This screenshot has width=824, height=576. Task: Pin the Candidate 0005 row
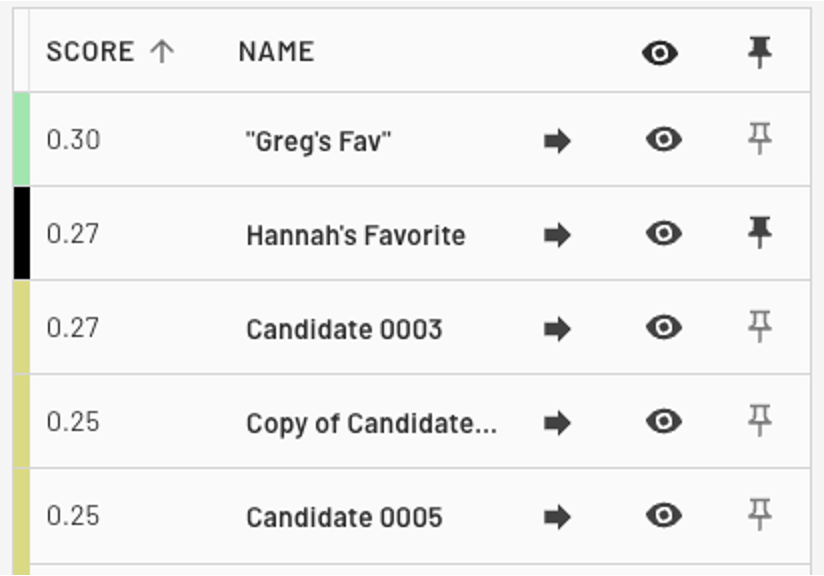point(760,515)
